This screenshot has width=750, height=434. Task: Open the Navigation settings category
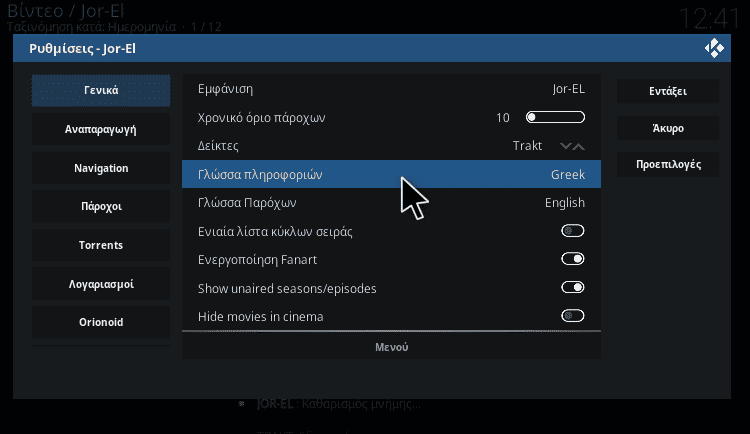(101, 168)
